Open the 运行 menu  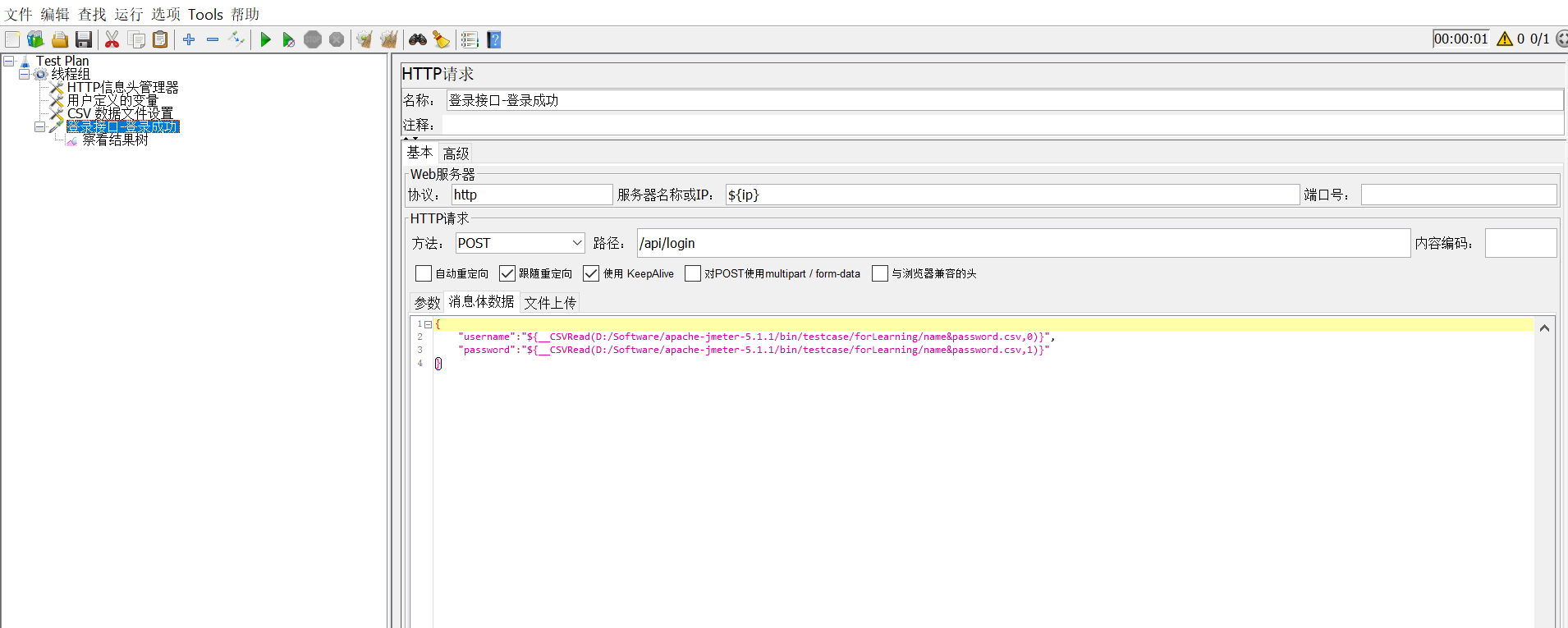128,14
